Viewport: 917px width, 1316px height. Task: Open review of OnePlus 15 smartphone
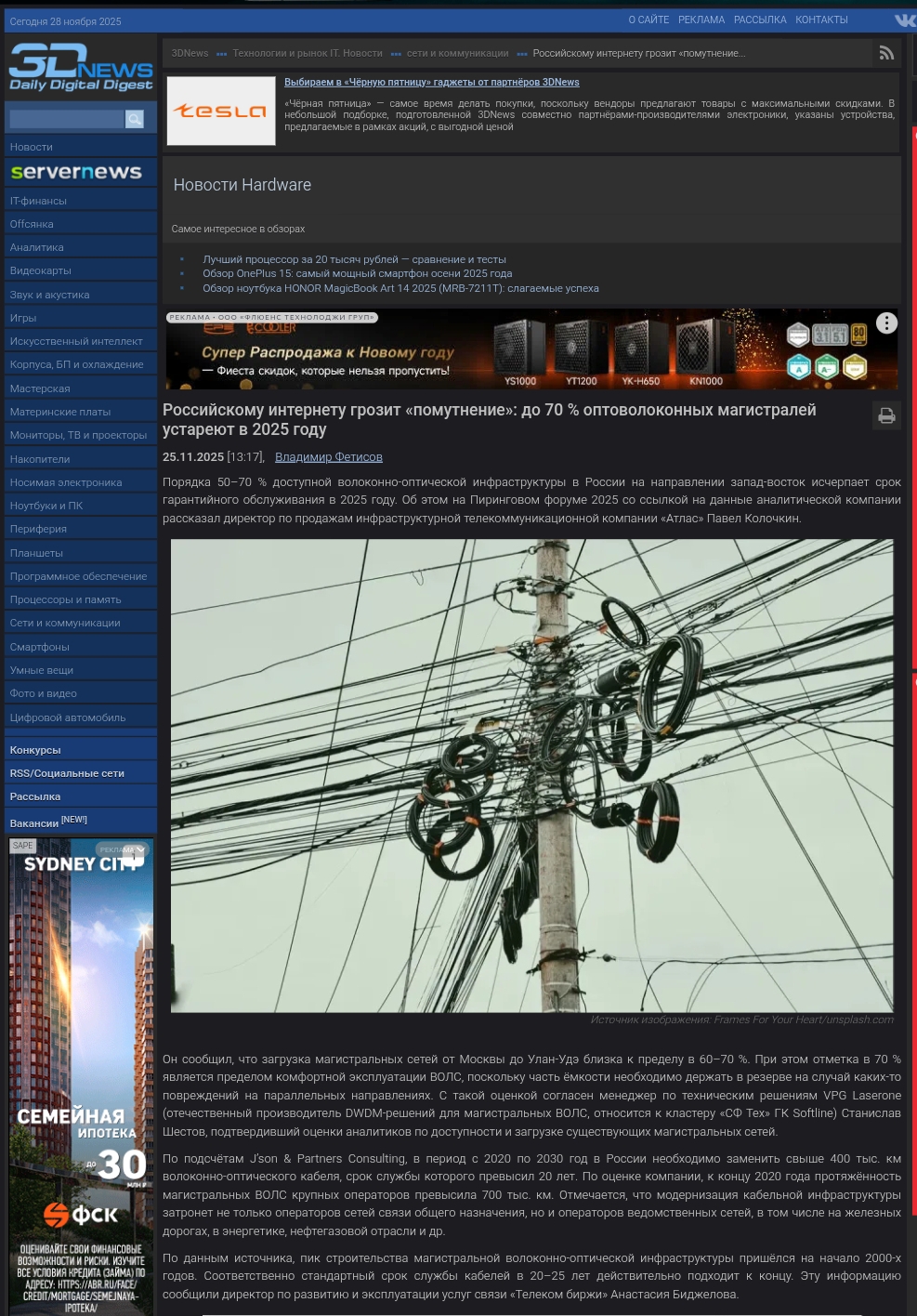pos(356,272)
